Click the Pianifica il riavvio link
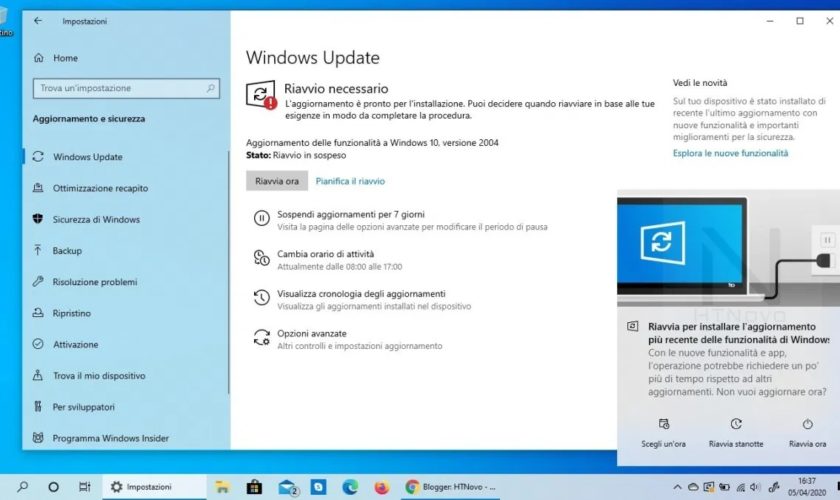 350,181
